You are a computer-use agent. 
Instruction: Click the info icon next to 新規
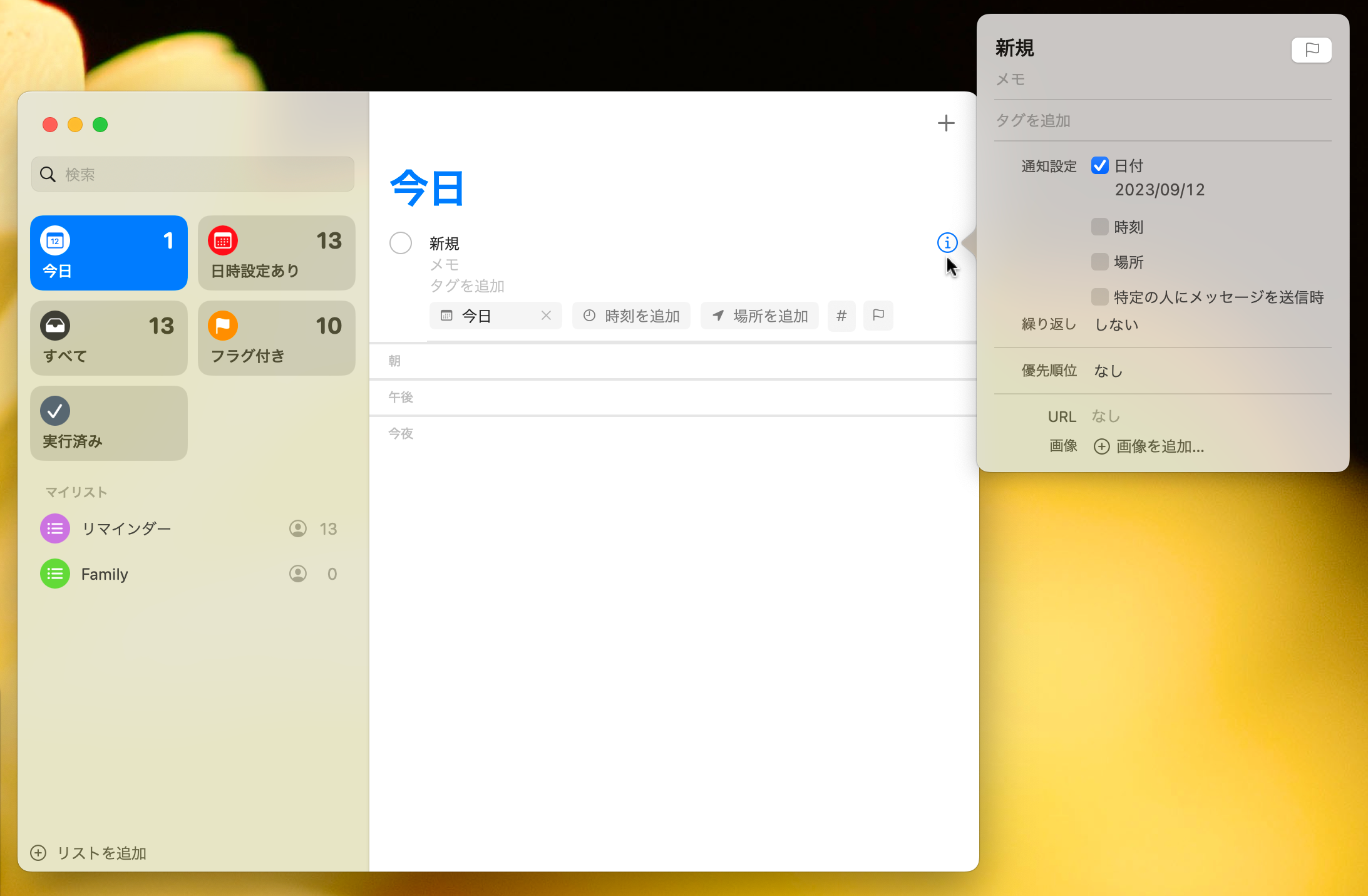pyautogui.click(x=947, y=242)
